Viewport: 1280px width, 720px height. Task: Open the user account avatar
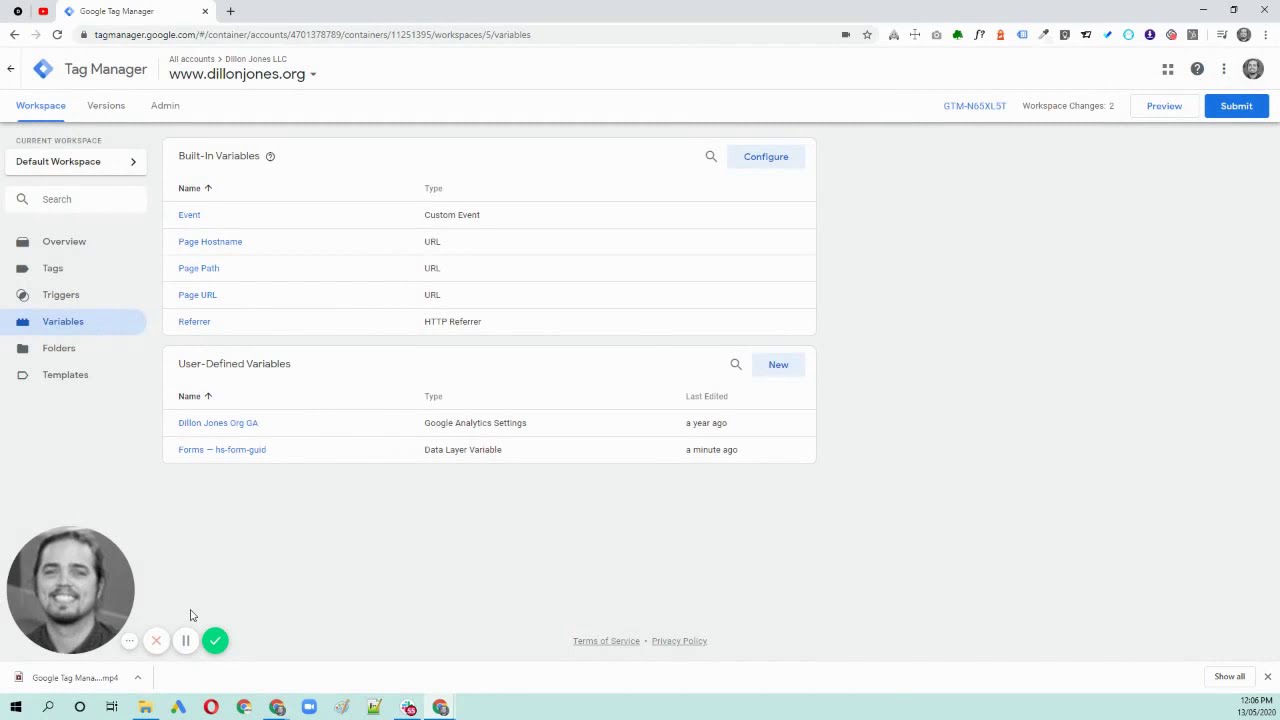[x=1253, y=69]
